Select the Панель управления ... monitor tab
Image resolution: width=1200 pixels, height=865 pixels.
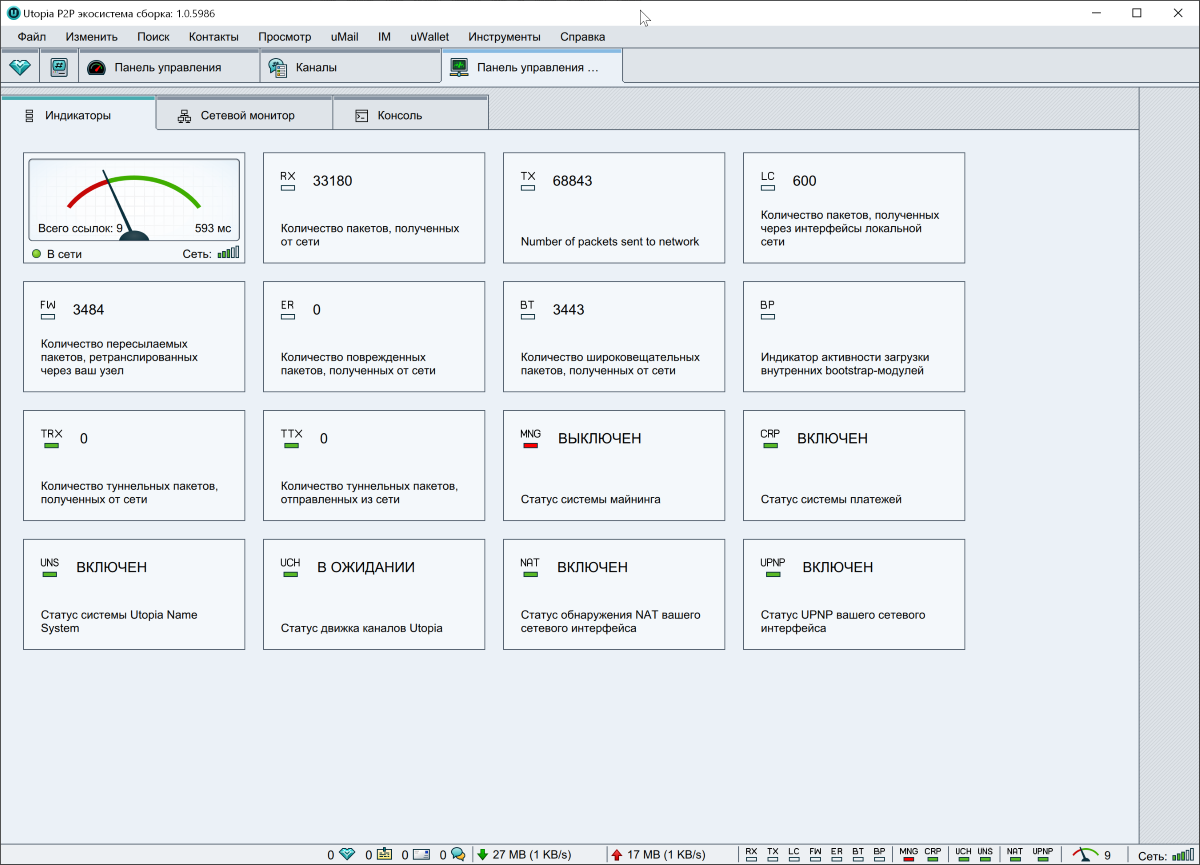tap(531, 67)
